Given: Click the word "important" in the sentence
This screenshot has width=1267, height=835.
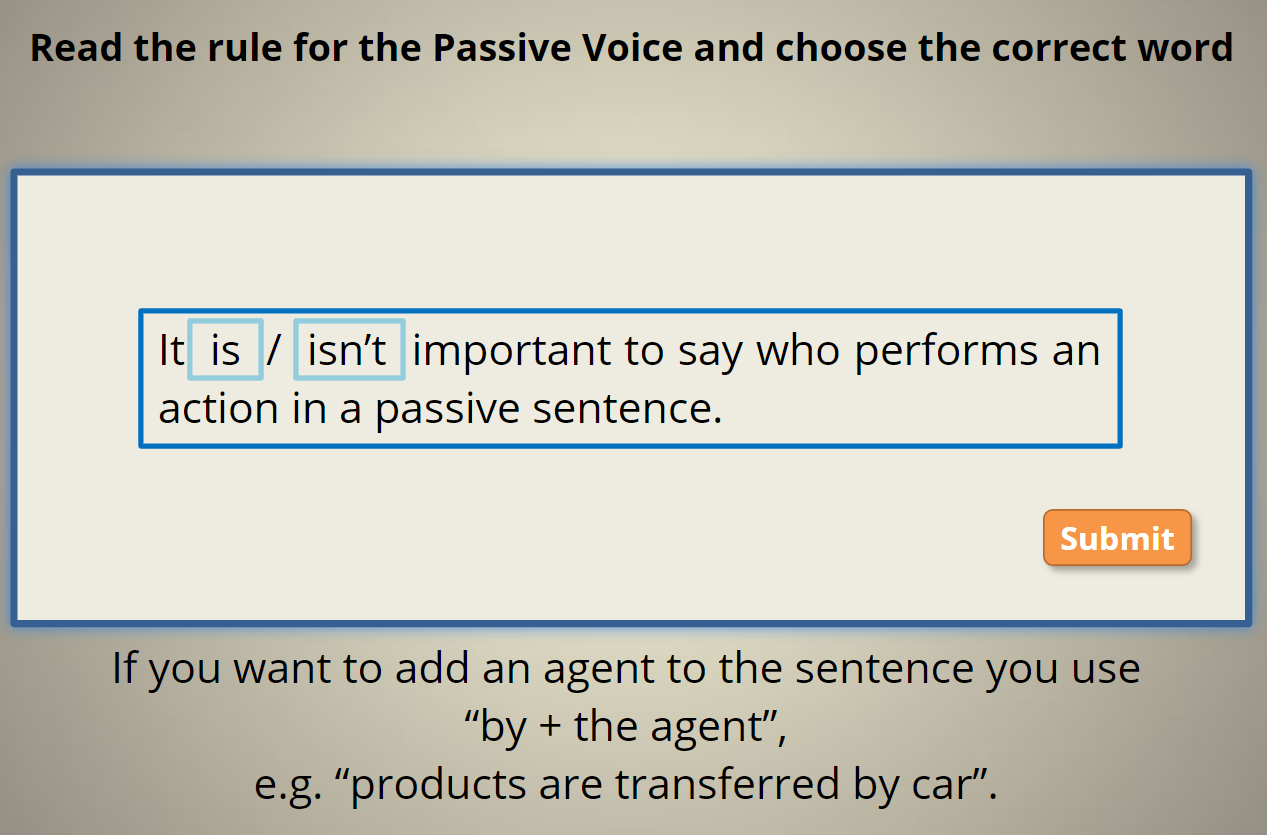Looking at the screenshot, I should [512, 350].
